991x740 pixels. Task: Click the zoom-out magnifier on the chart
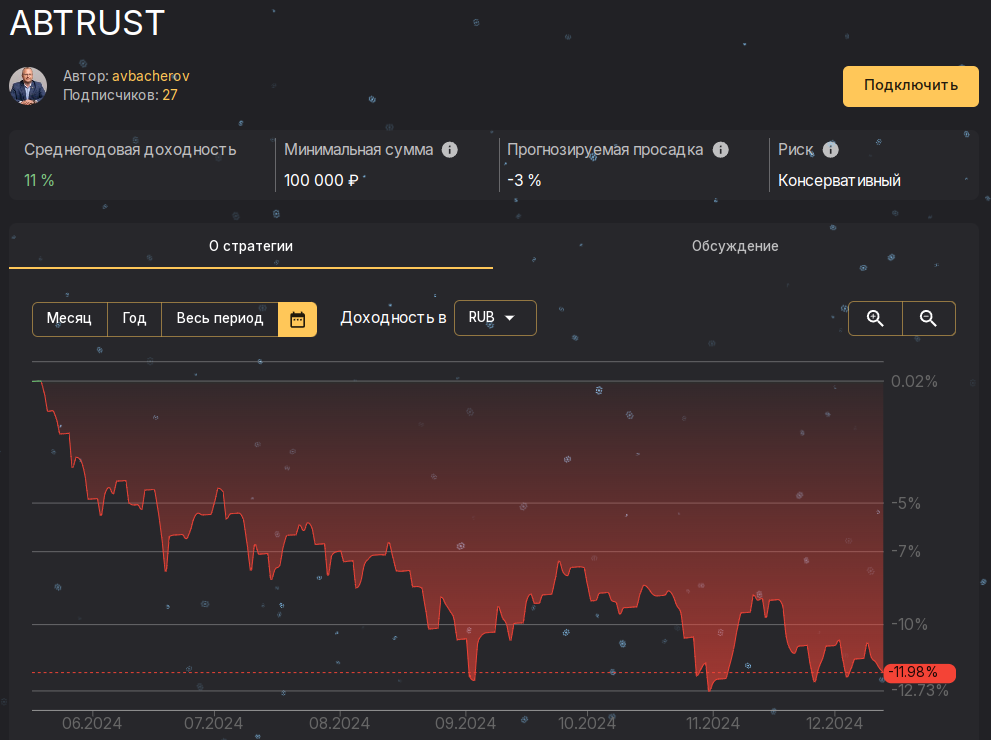928,318
